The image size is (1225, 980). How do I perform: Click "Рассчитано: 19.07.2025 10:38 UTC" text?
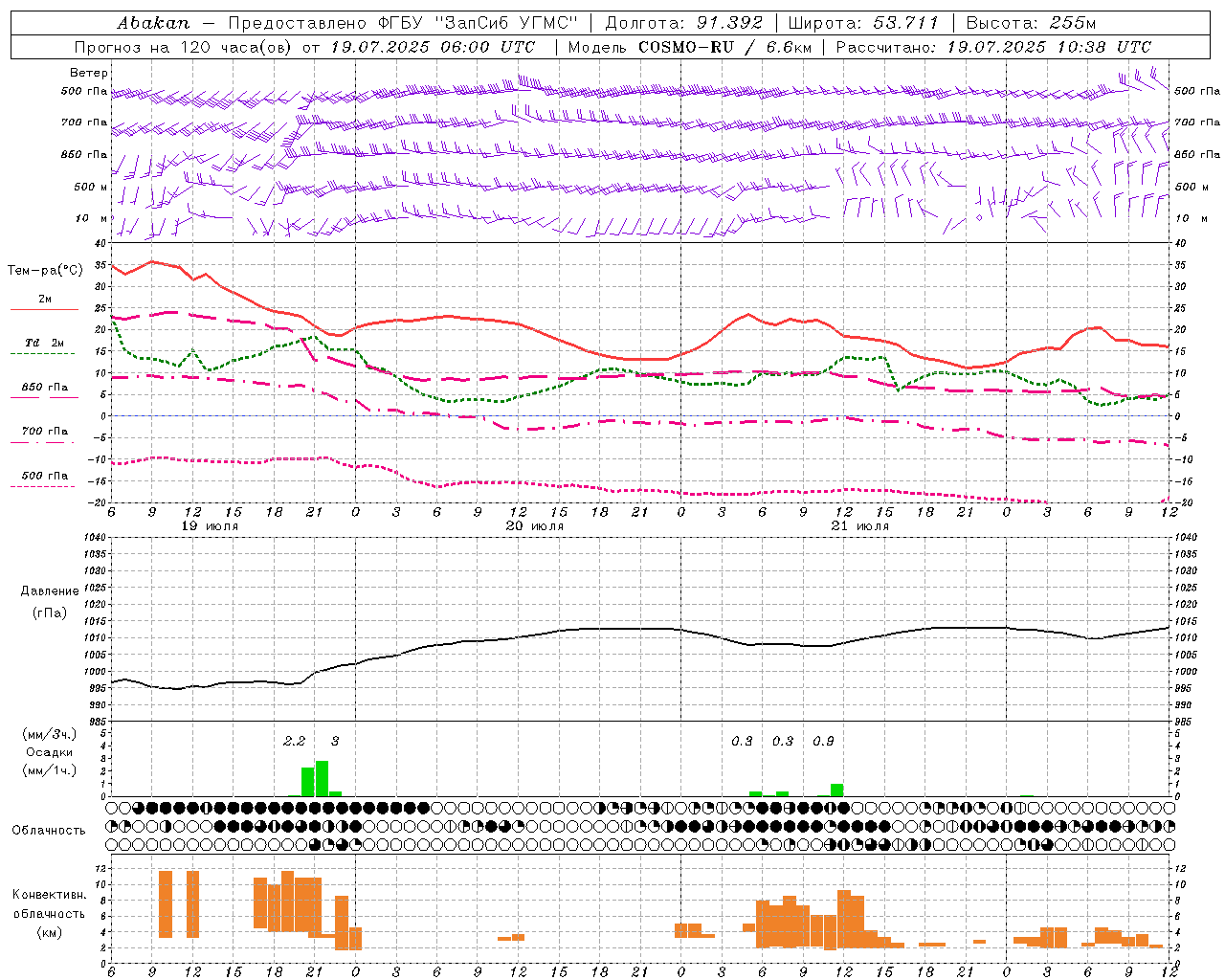point(993,47)
